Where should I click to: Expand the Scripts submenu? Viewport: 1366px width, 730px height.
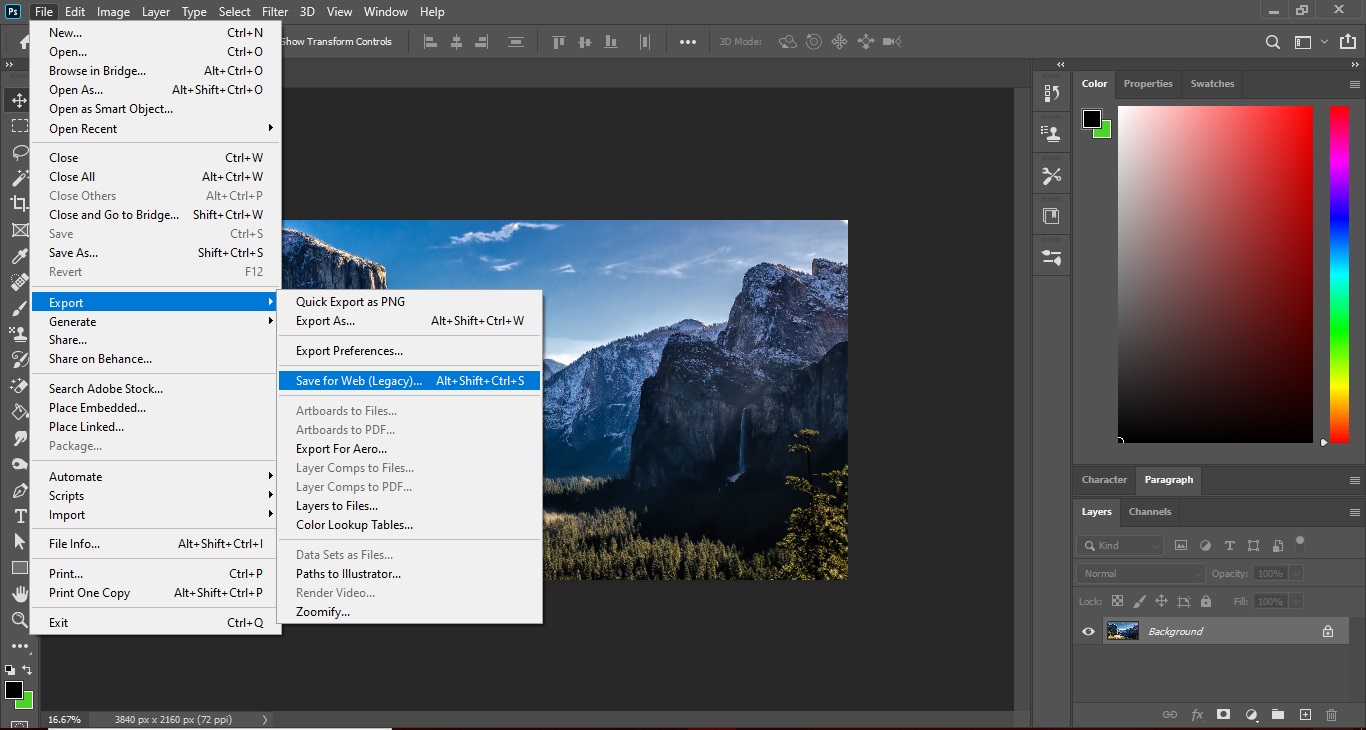coord(156,496)
